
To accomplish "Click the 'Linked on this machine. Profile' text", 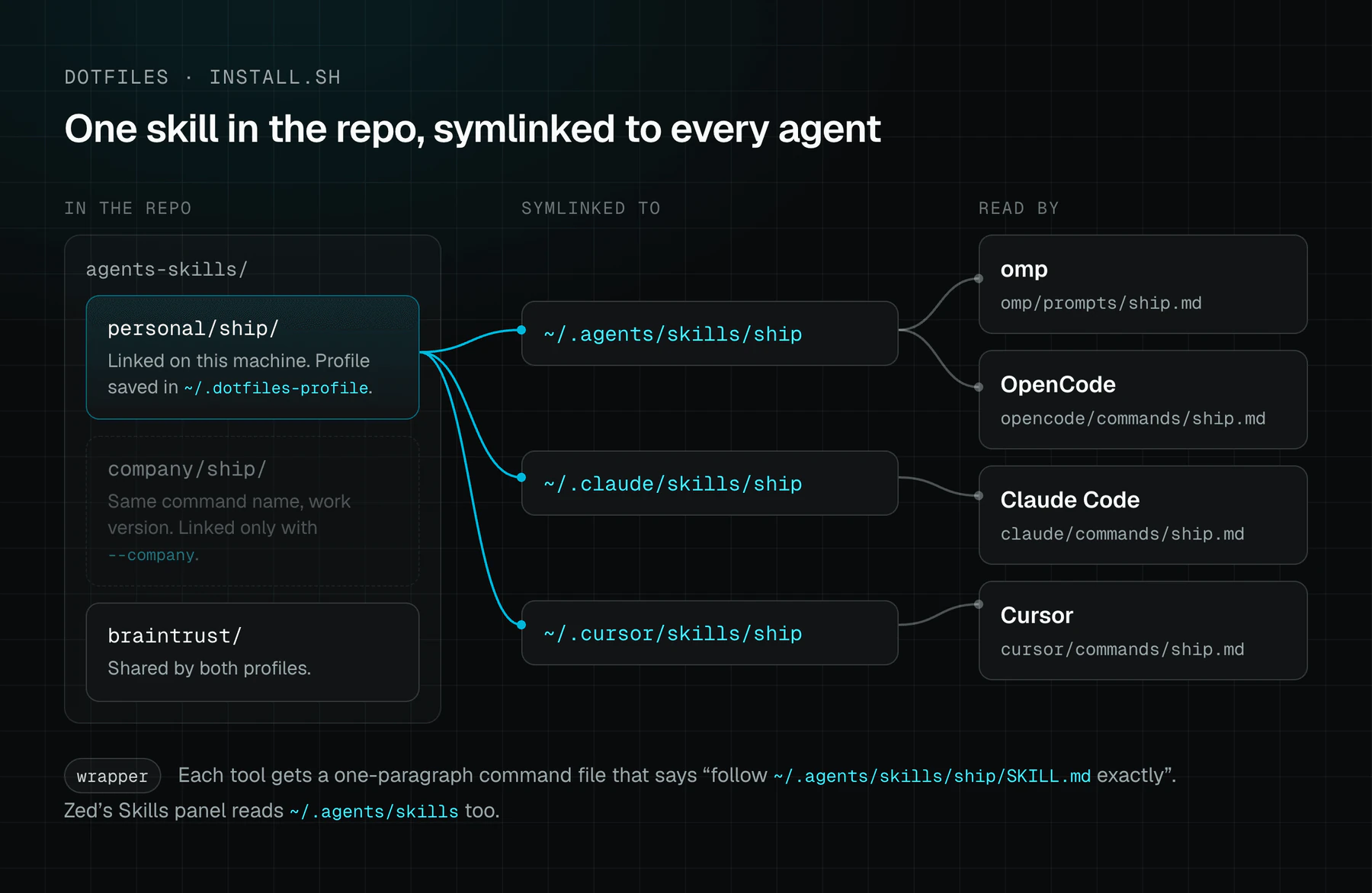I will 239,360.
